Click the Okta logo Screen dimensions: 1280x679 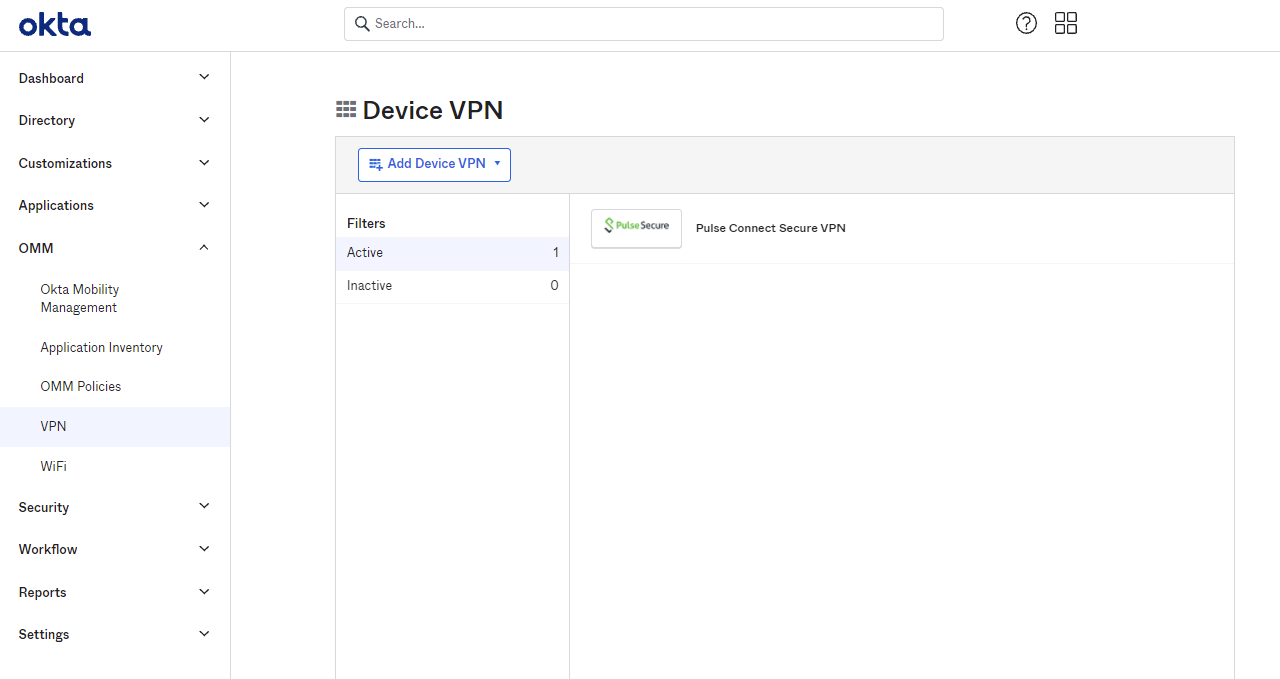[x=55, y=24]
